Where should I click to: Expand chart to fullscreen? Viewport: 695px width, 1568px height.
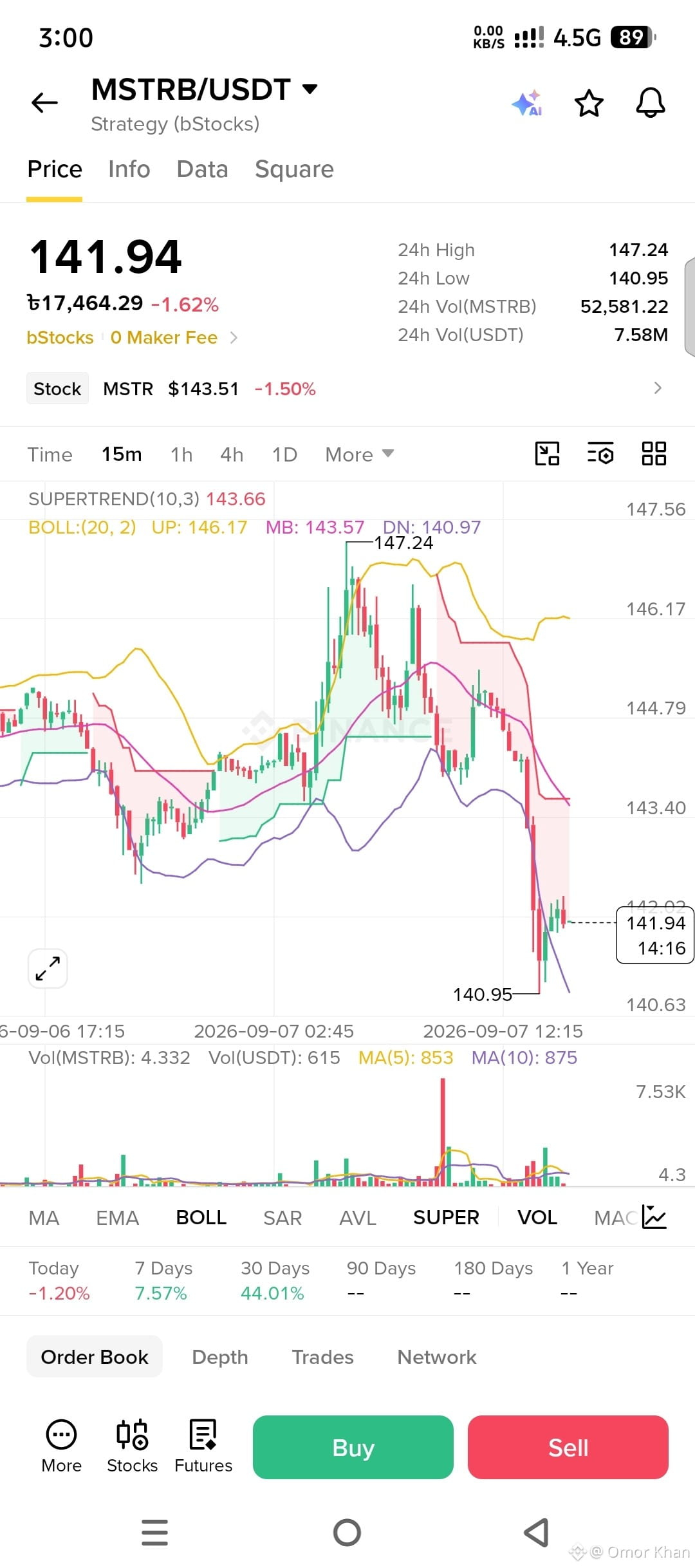click(x=48, y=968)
